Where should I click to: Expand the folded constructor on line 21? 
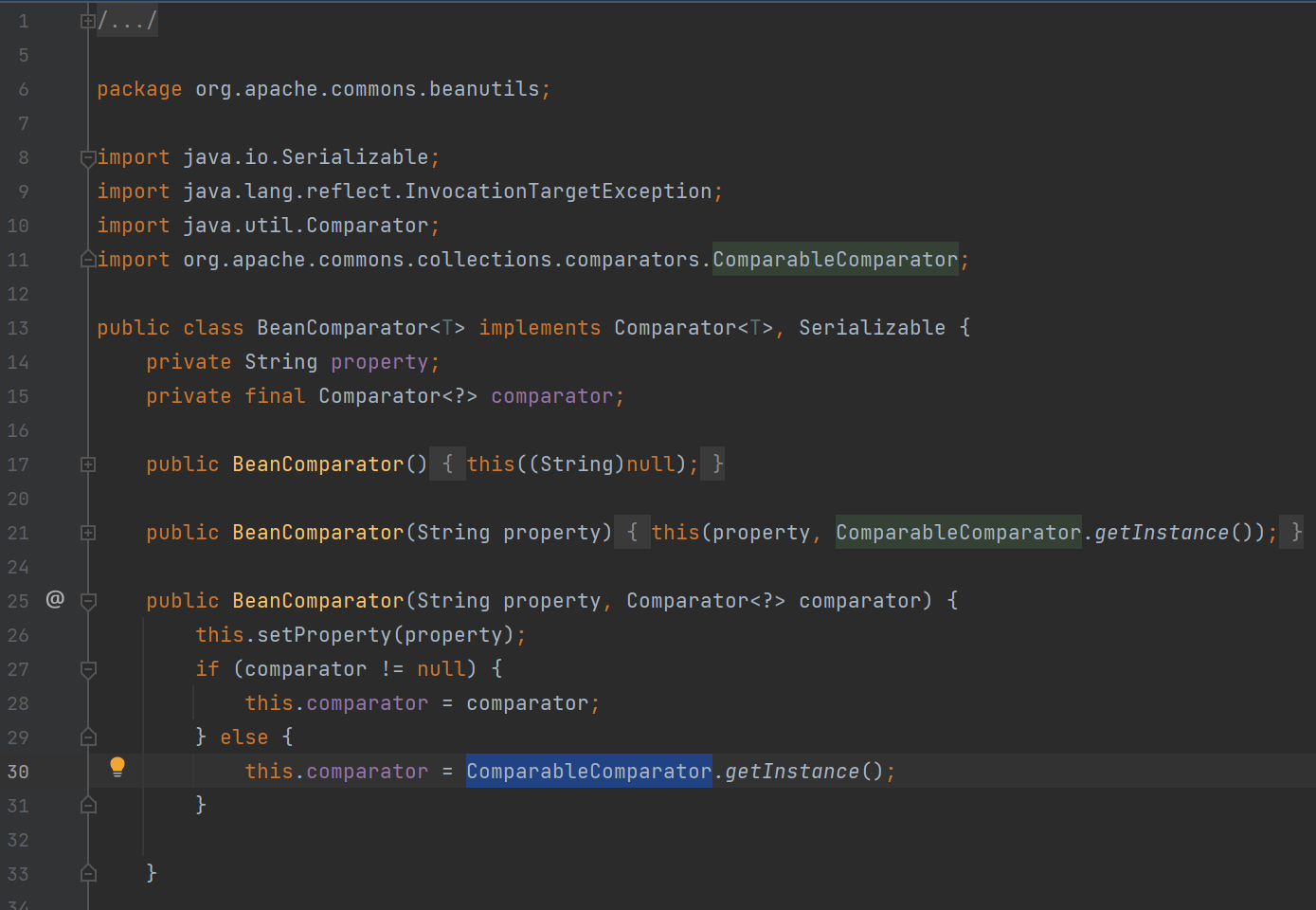[x=87, y=533]
